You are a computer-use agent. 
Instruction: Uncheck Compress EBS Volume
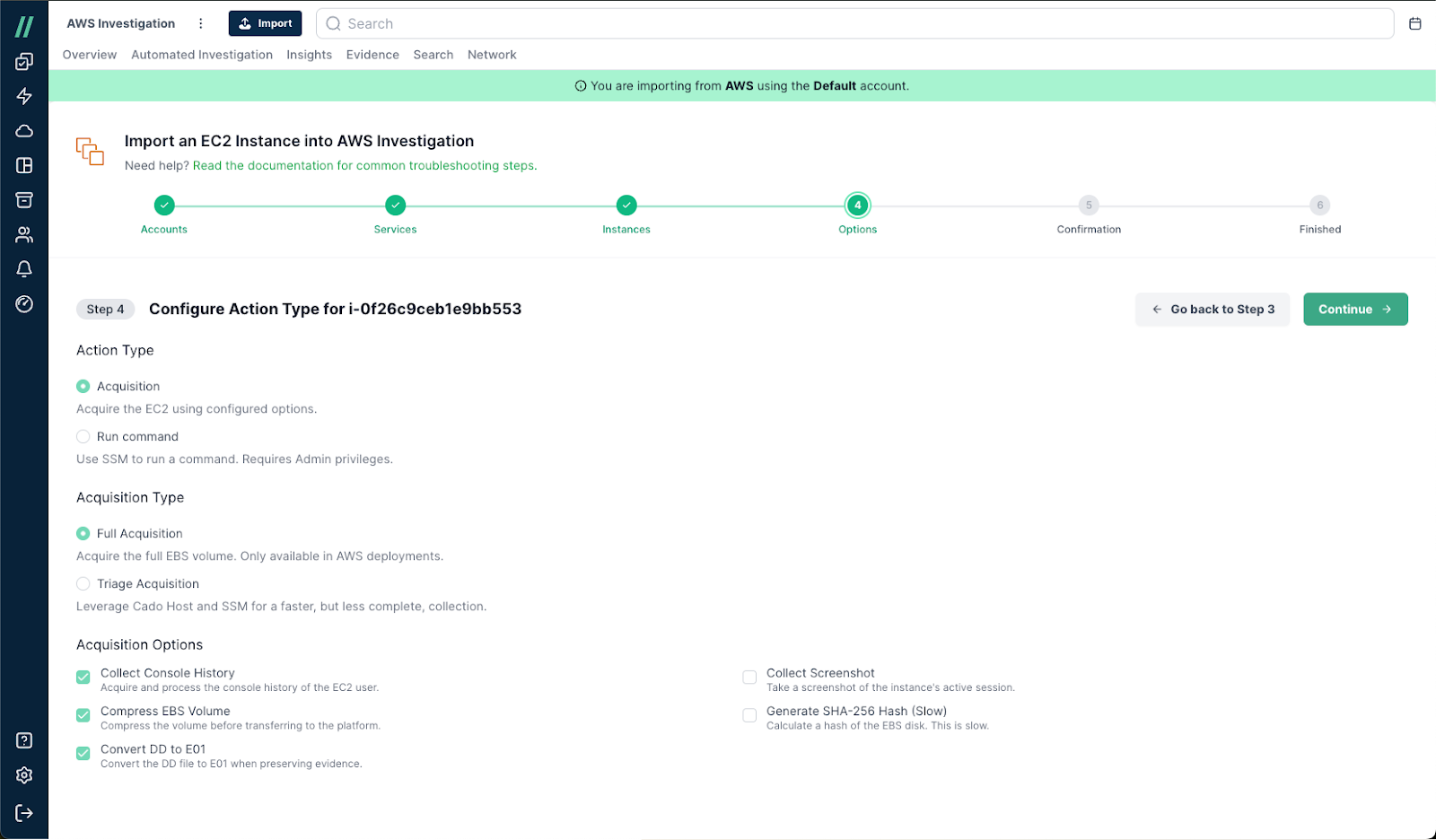(x=83, y=715)
